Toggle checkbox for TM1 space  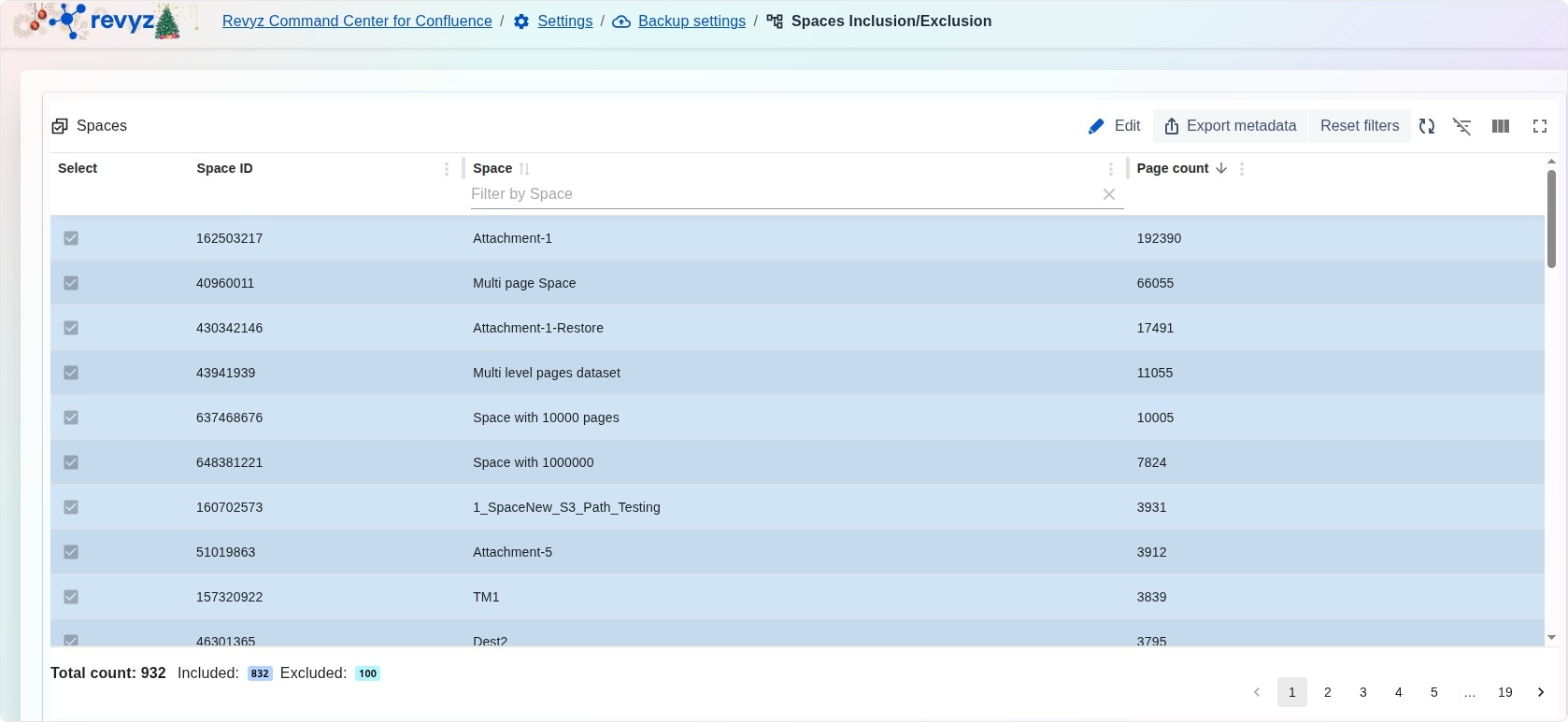click(x=71, y=597)
